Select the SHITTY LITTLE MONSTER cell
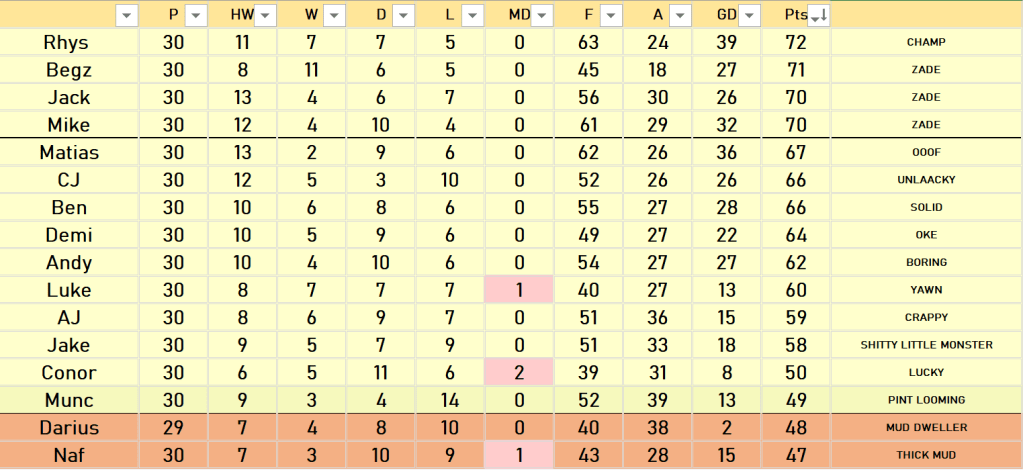Viewport: 1023px width, 470px height. tap(926, 345)
